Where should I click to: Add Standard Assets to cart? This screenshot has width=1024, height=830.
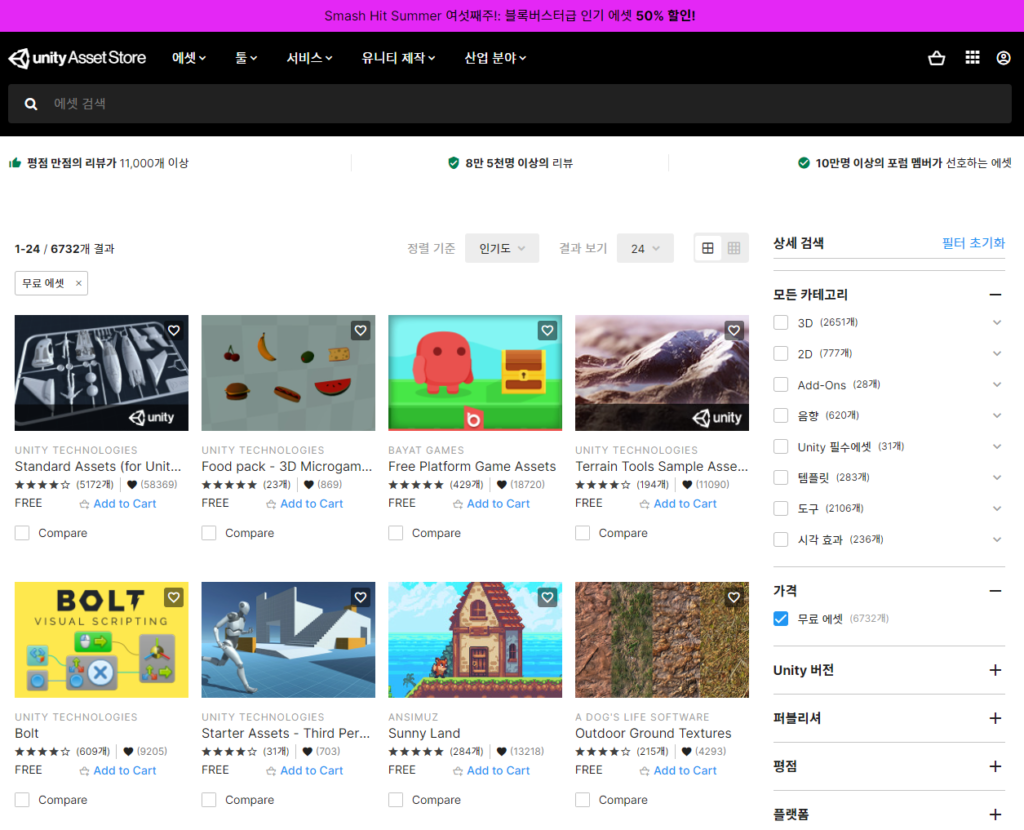(118, 503)
